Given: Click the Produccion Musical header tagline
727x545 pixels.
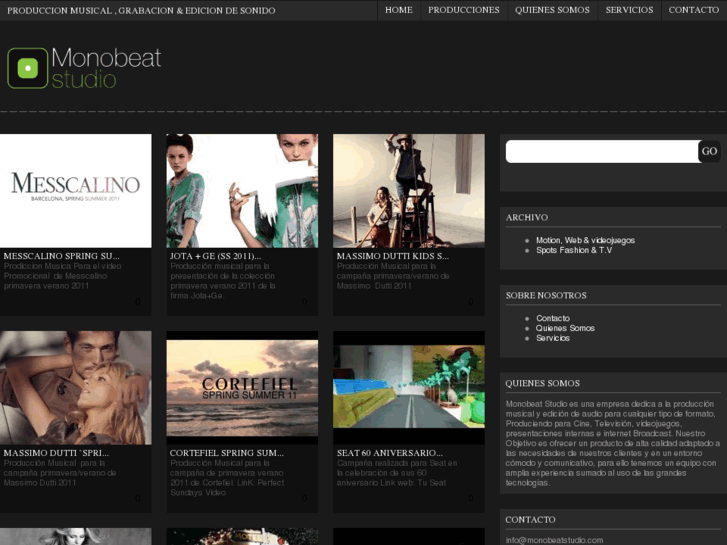Looking at the screenshot, I should pyautogui.click(x=141, y=11).
